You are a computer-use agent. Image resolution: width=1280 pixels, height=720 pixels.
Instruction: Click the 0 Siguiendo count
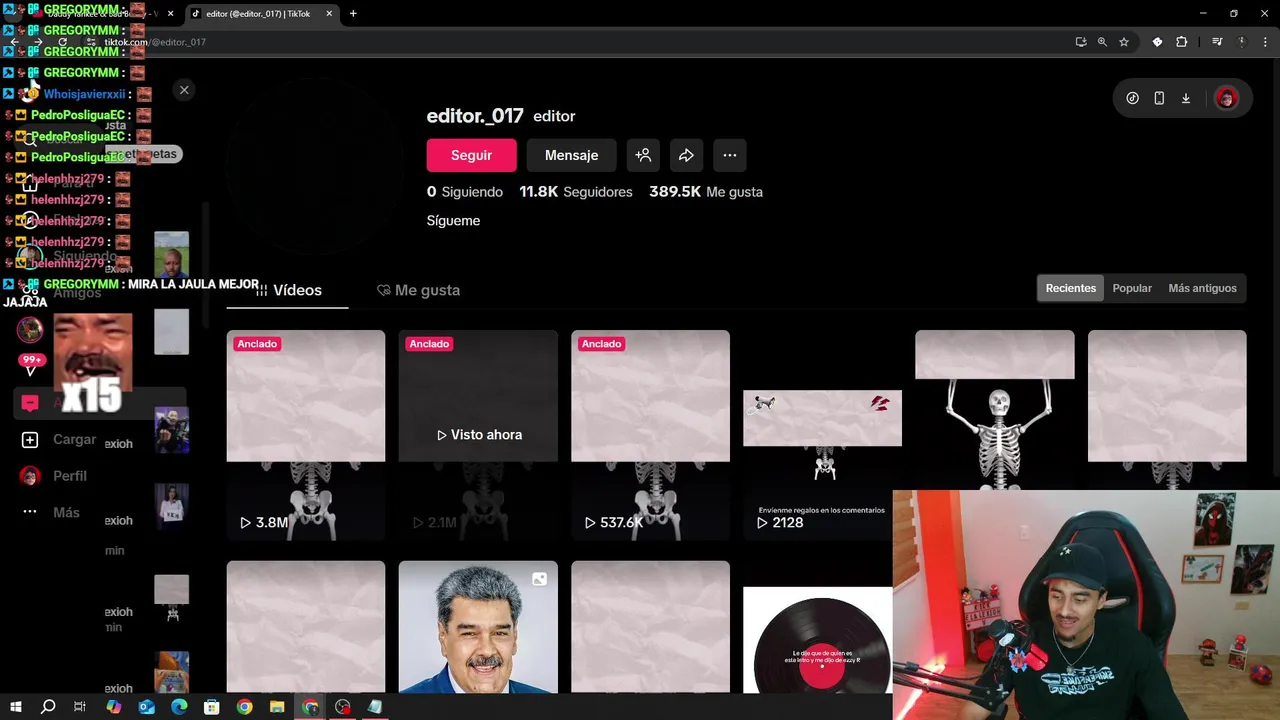click(x=465, y=191)
